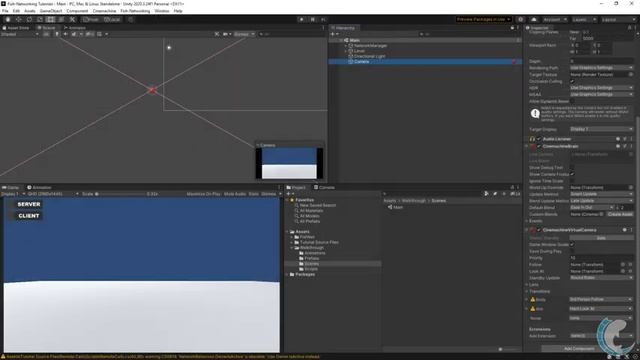Toggle the Ignore Time Scale checkbox

[x=572, y=181]
